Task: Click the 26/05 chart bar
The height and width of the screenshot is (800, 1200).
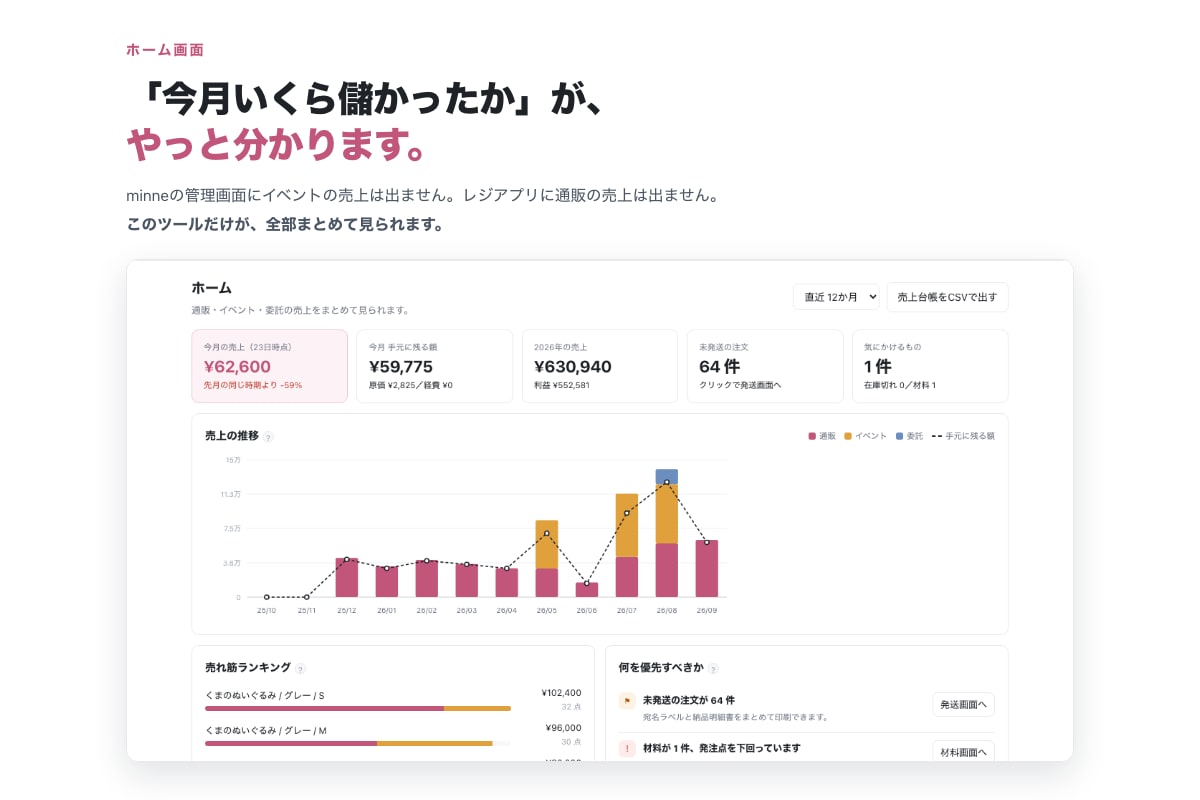Action: pyautogui.click(x=547, y=558)
